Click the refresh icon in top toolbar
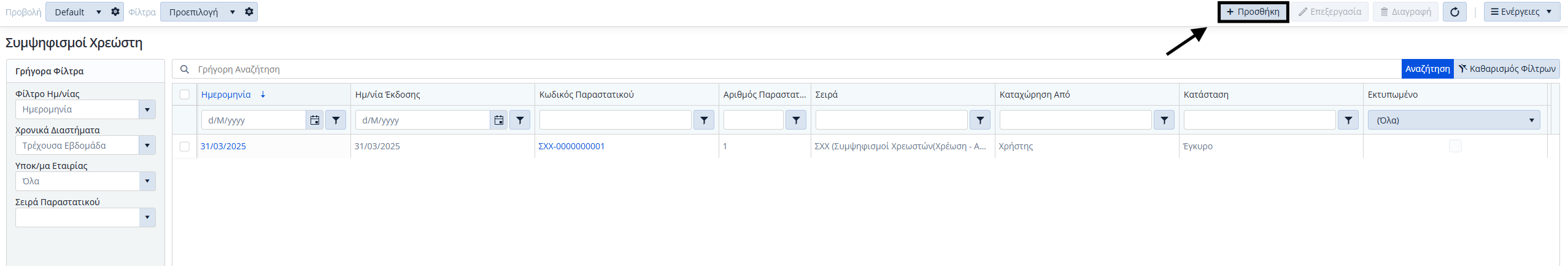This screenshot has height=266, width=1568. pos(1454,12)
